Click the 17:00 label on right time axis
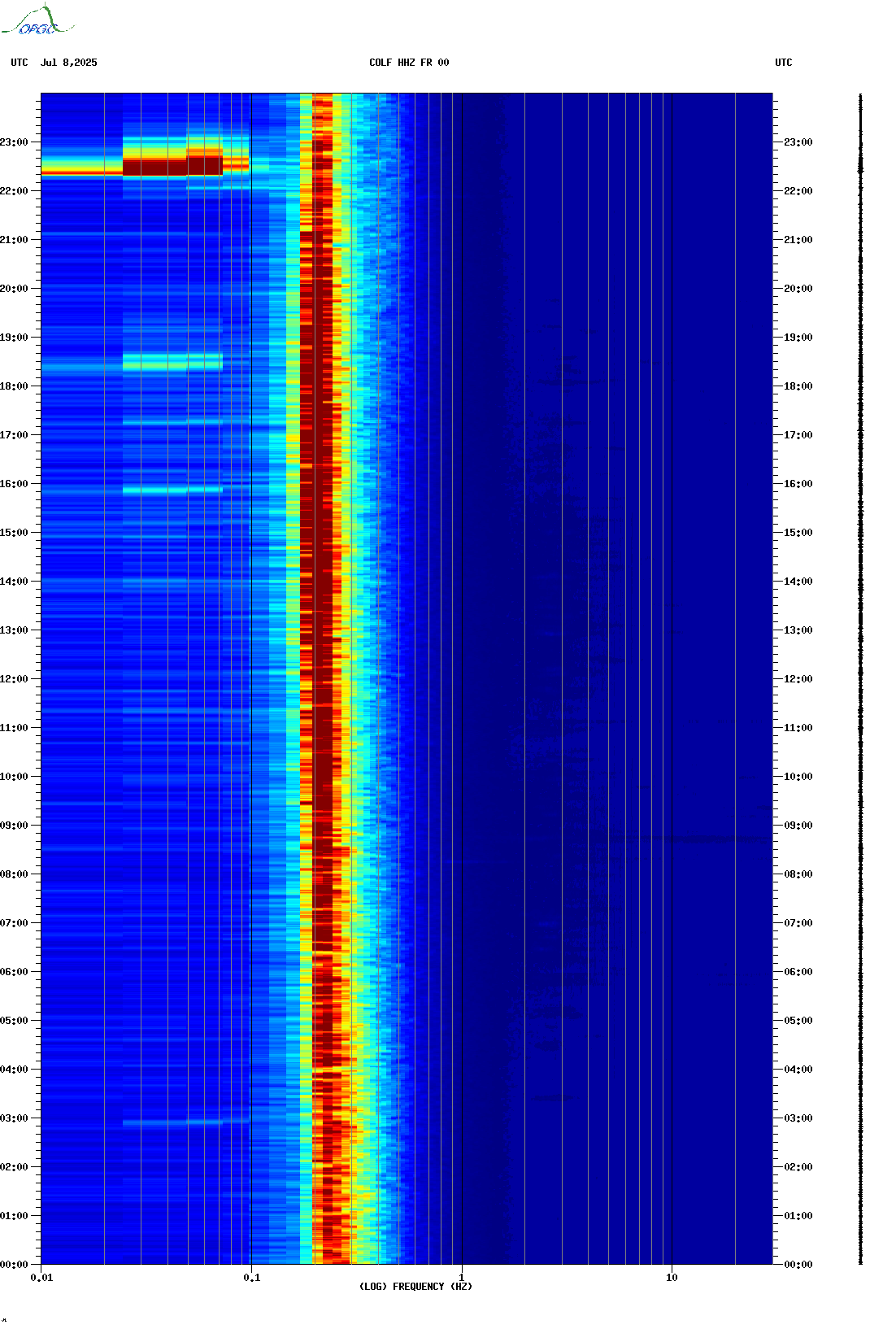 point(798,435)
